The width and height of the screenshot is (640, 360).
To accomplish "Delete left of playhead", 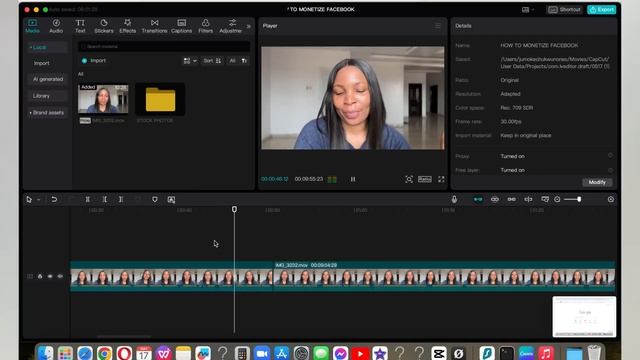I will (x=104, y=200).
